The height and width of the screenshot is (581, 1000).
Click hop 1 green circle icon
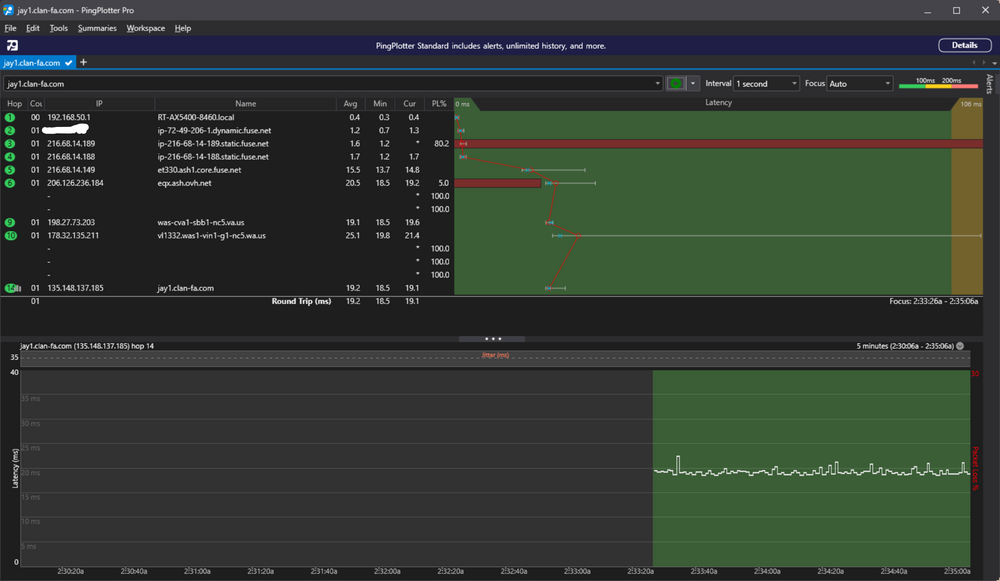10,117
